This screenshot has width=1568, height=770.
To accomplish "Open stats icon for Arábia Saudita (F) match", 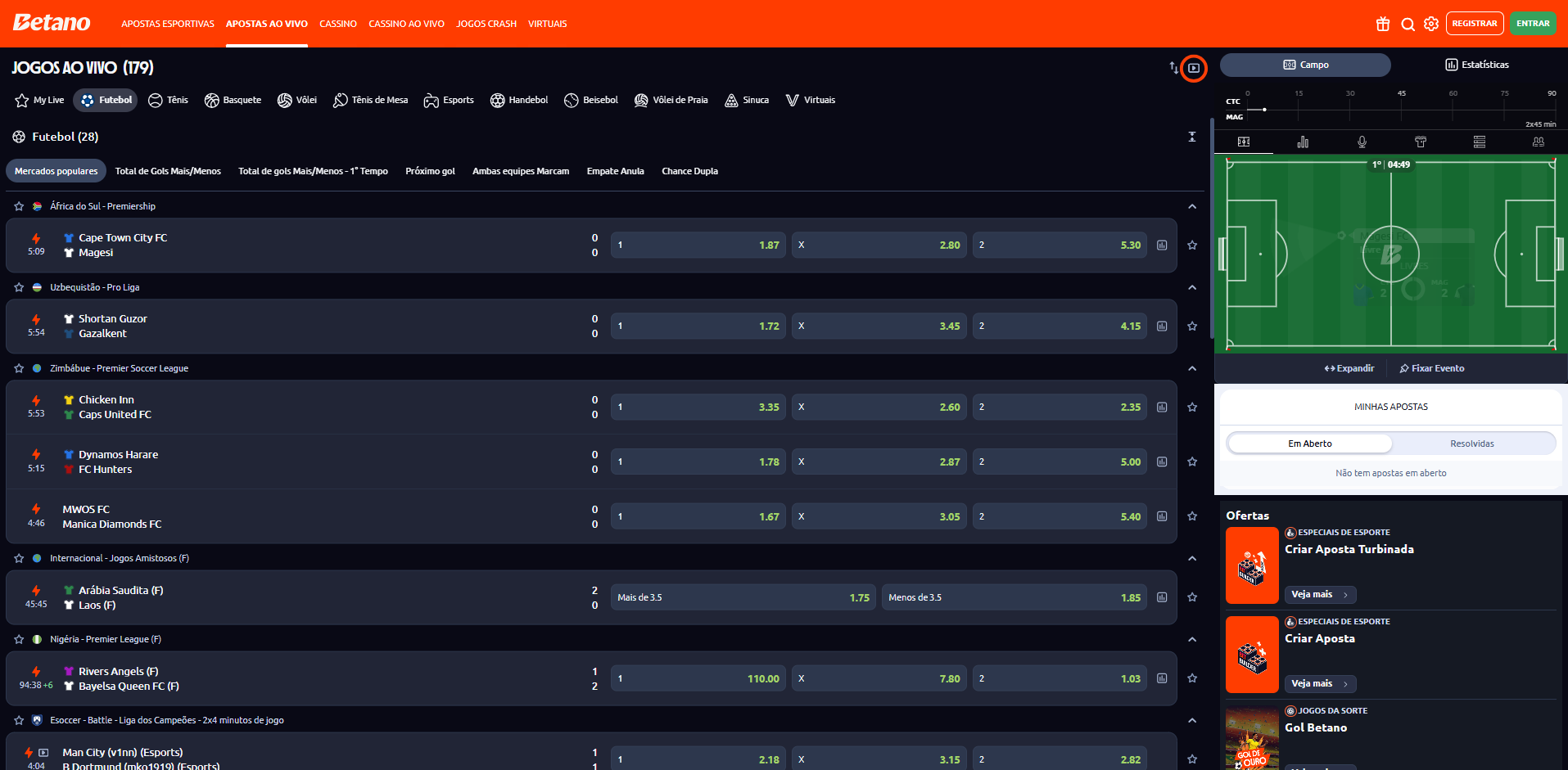I will pyautogui.click(x=1162, y=597).
